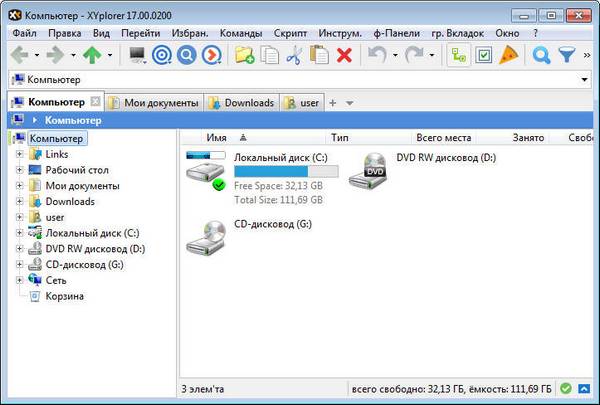600x405 pixels.
Task: Select the CD-дисковод (G:) drive tile
Action: pyautogui.click(x=249, y=237)
